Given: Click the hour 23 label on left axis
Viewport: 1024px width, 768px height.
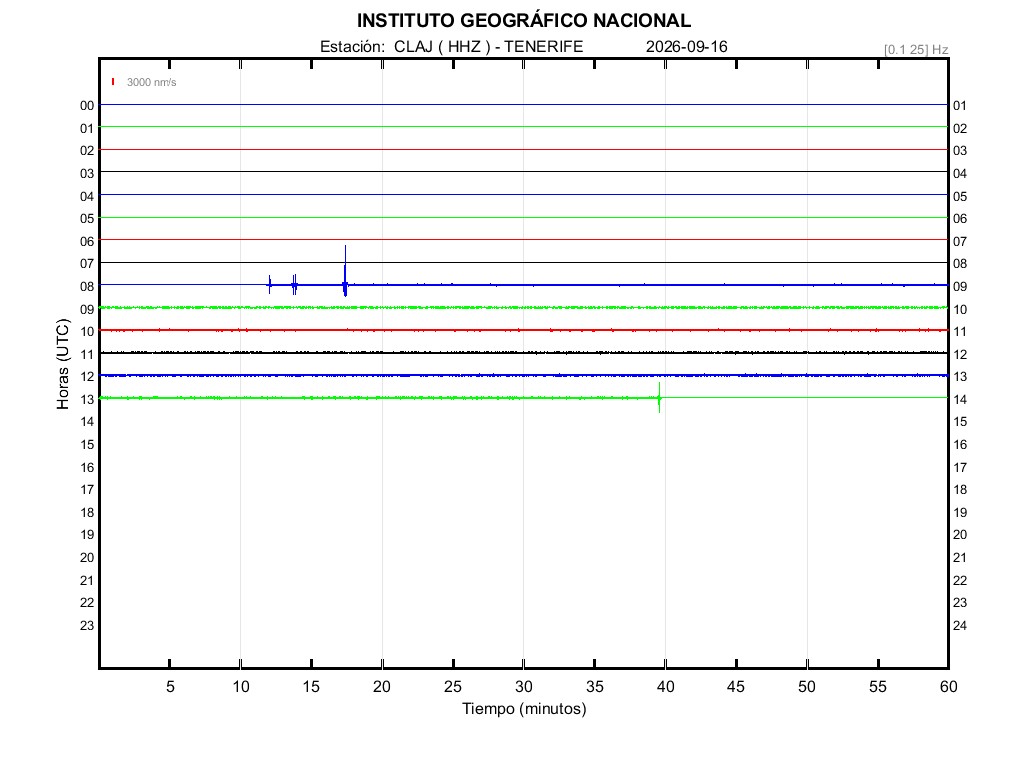Looking at the screenshot, I should (87, 626).
